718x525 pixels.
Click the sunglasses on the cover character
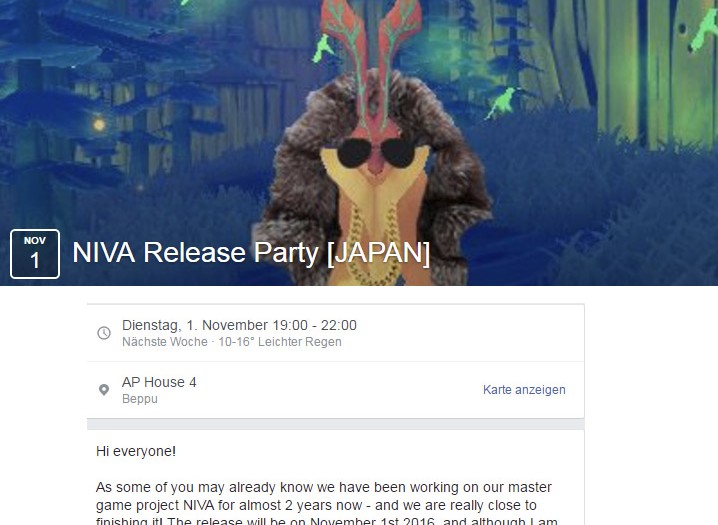[x=377, y=152]
